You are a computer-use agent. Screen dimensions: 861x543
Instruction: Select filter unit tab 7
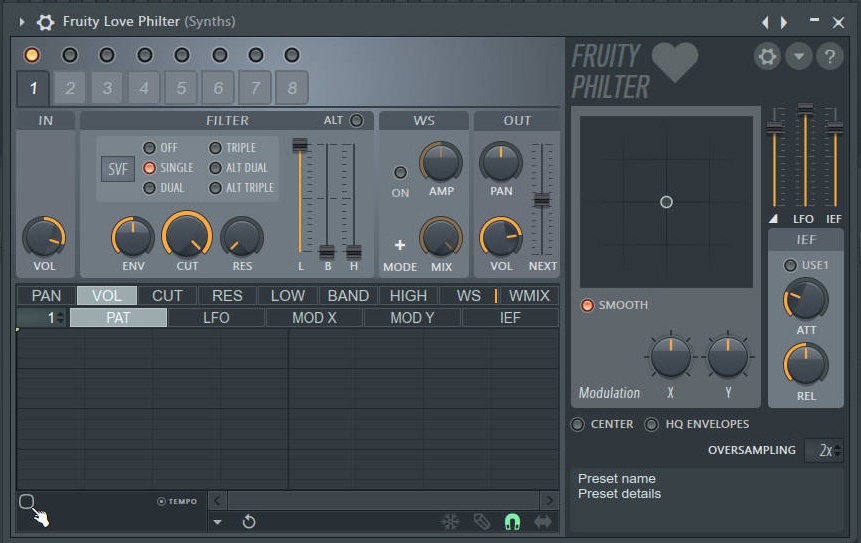click(255, 88)
